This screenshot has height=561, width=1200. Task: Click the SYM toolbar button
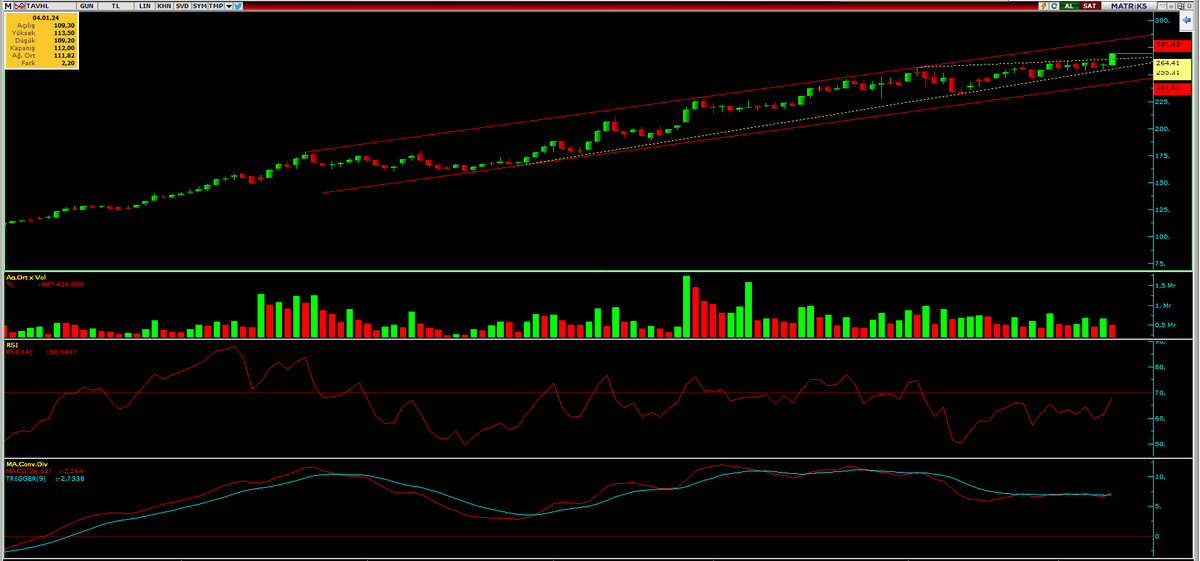coord(200,6)
